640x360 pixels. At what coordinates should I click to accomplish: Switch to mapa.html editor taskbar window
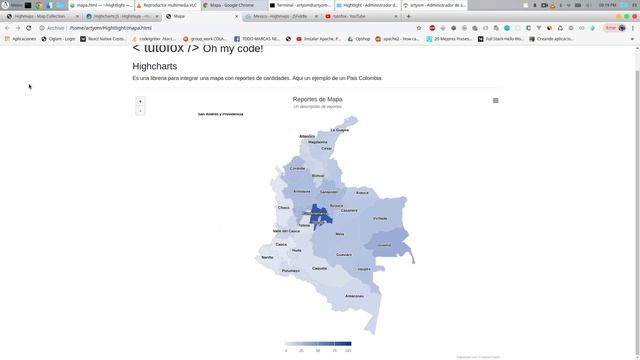click(100, 5)
